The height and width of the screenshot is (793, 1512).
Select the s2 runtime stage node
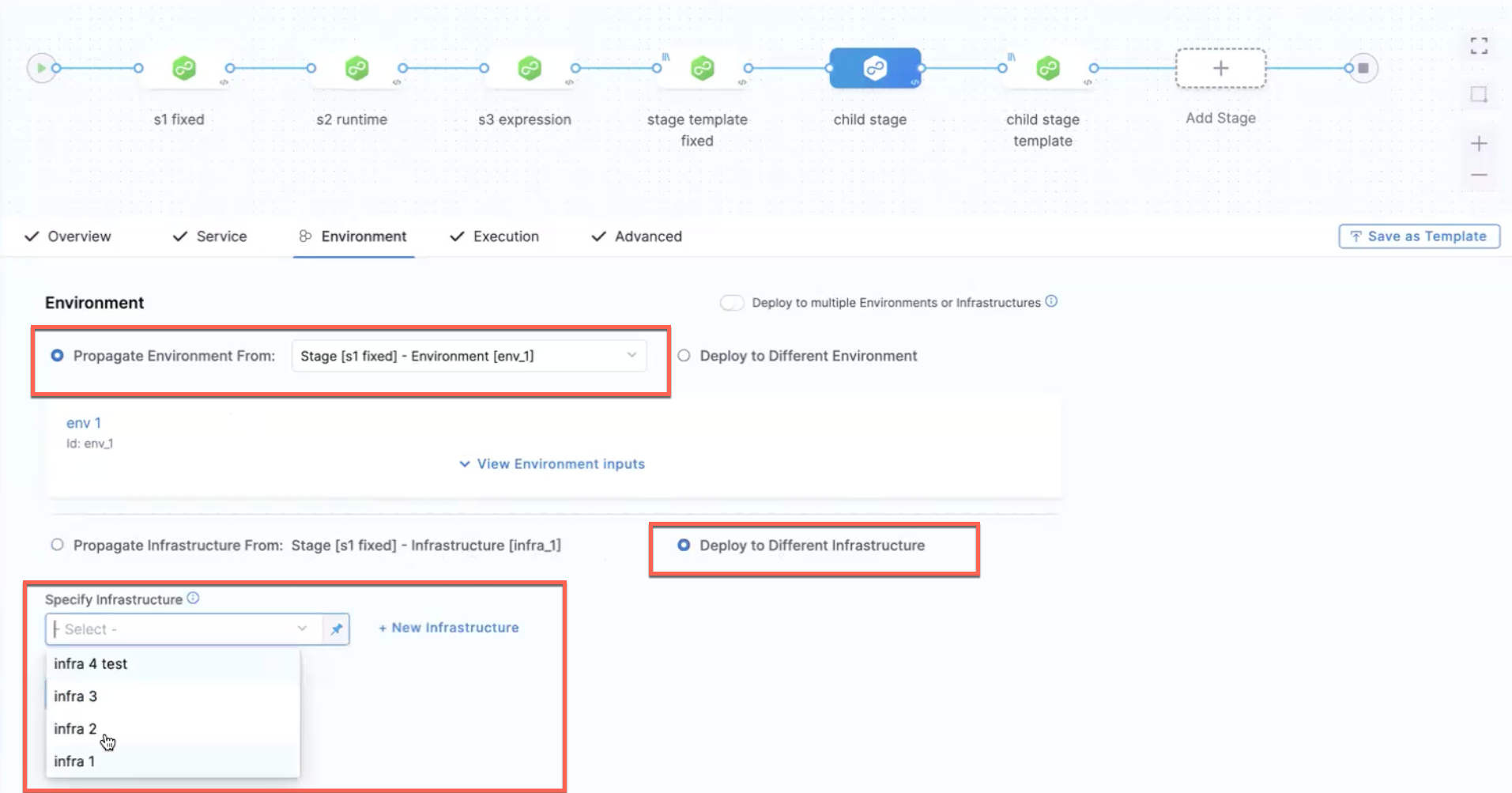point(356,69)
